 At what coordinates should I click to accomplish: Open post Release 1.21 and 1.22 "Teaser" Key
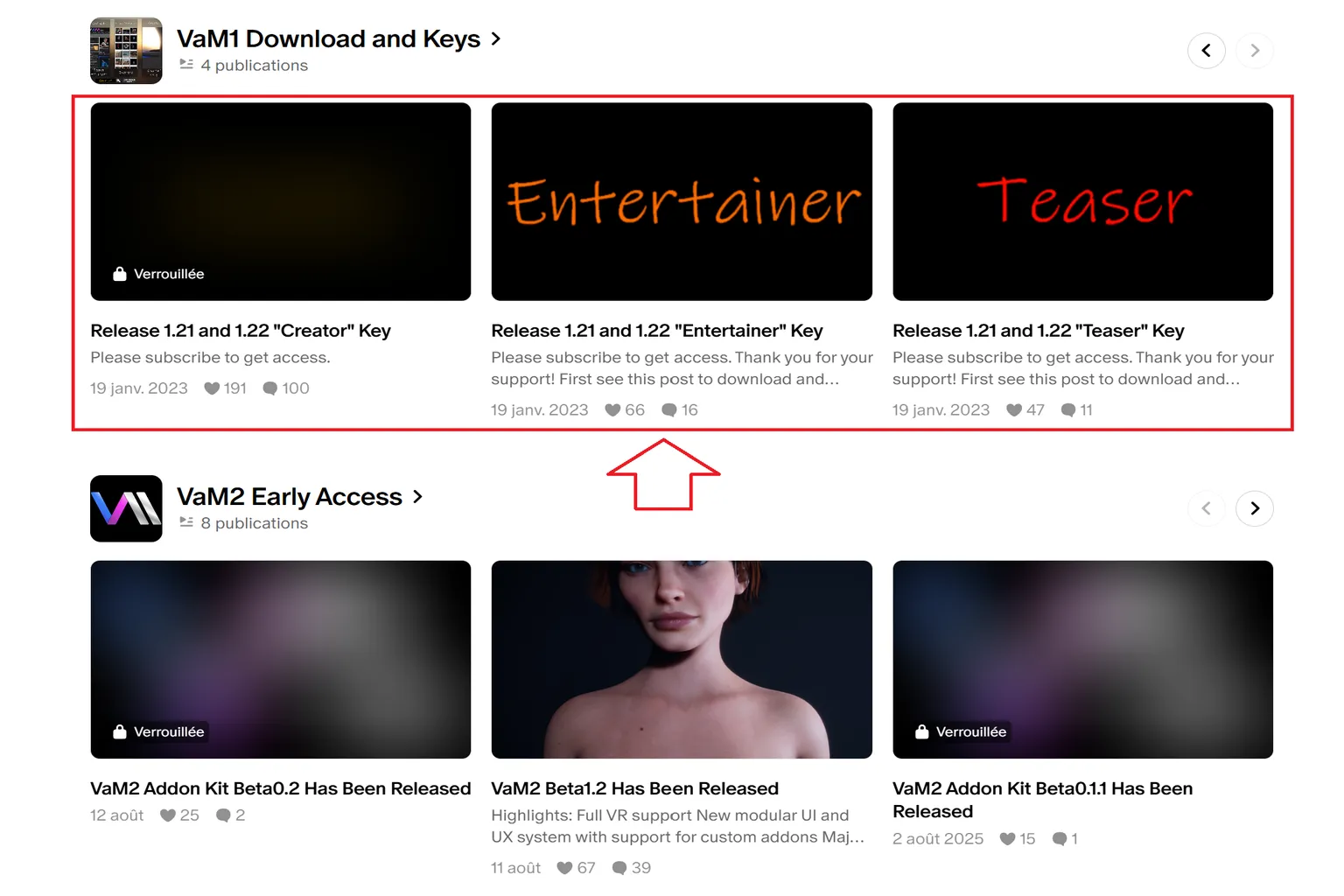1039,331
